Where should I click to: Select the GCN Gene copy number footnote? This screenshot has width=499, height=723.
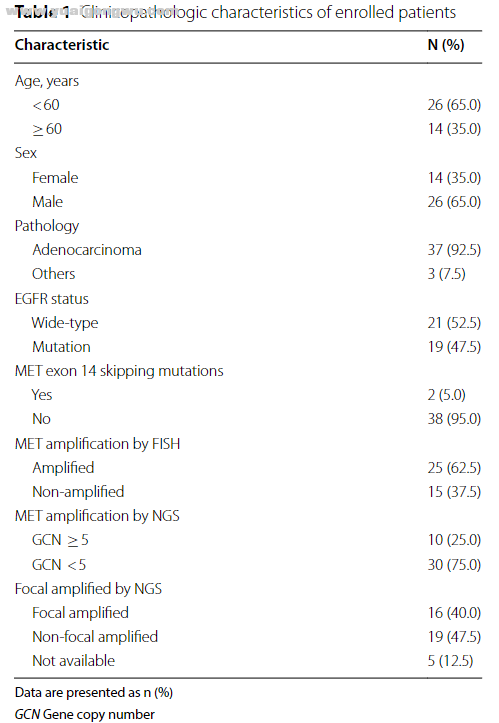pos(84,714)
